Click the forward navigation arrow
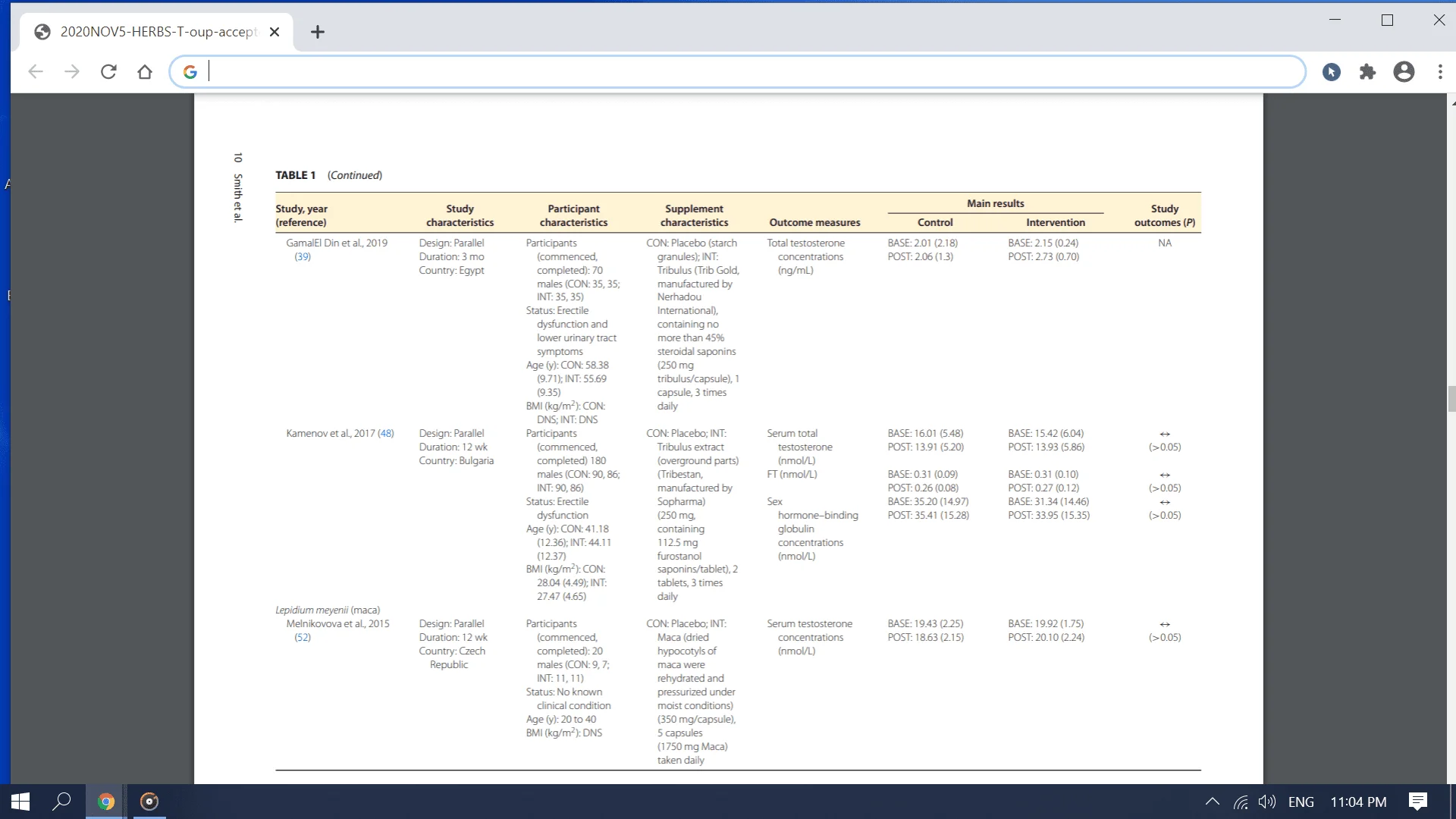Viewport: 1456px width, 819px height. point(73,71)
